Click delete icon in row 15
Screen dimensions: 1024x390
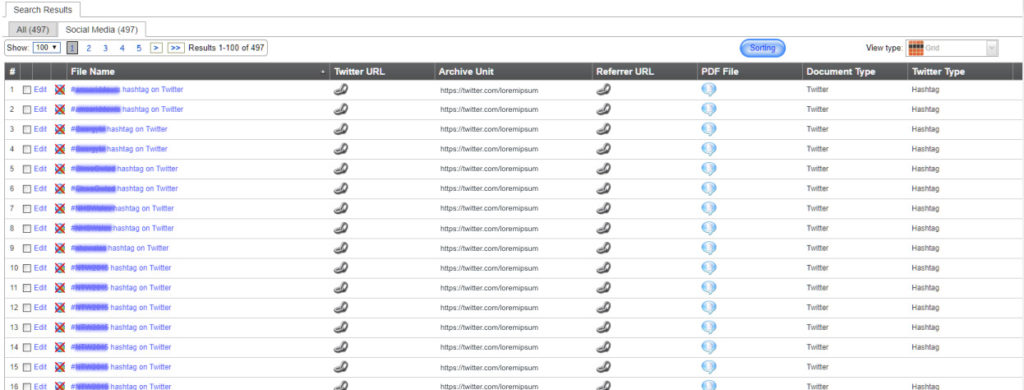click(60, 367)
